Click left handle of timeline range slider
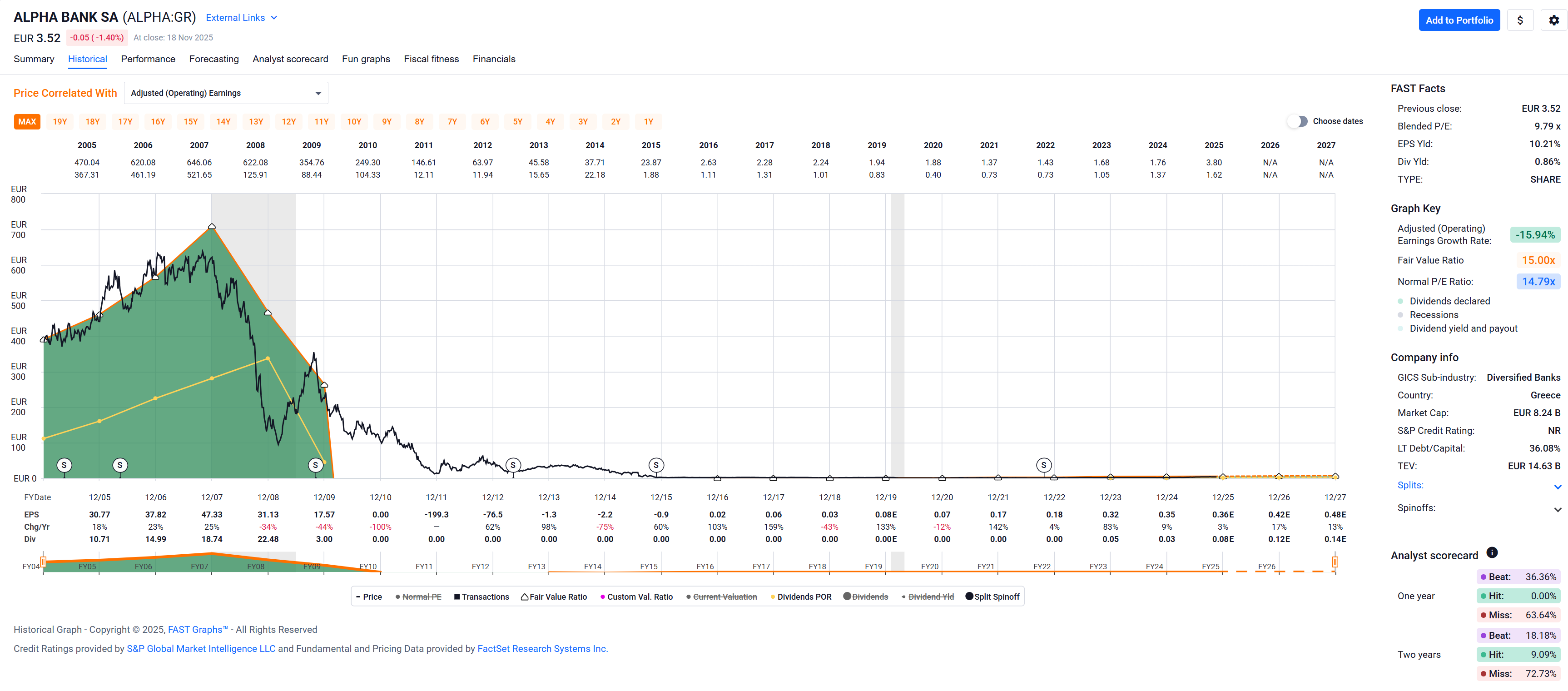Screen dimensions: 1568x691 (x=43, y=562)
